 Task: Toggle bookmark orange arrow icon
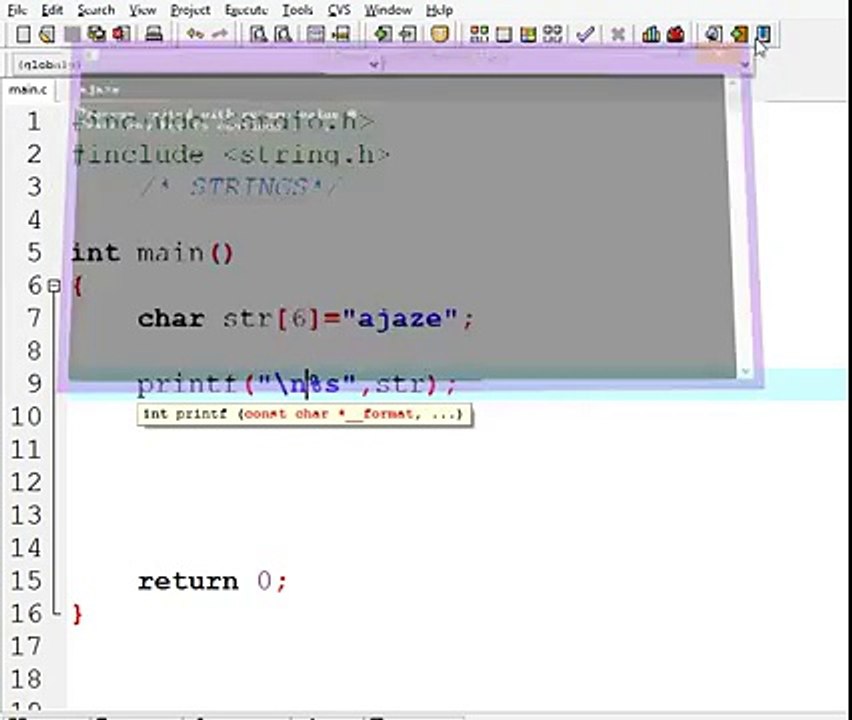(739, 34)
